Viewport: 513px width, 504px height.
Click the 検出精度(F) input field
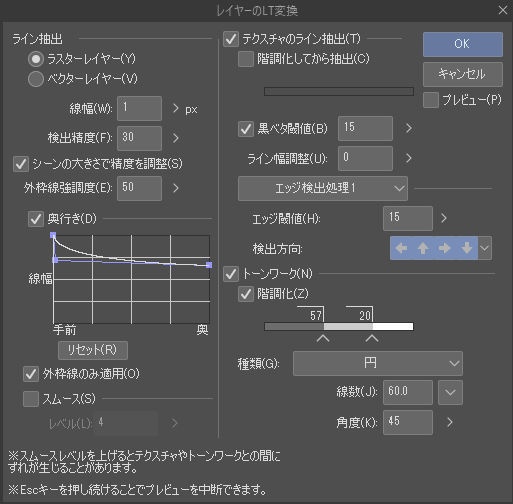139,138
